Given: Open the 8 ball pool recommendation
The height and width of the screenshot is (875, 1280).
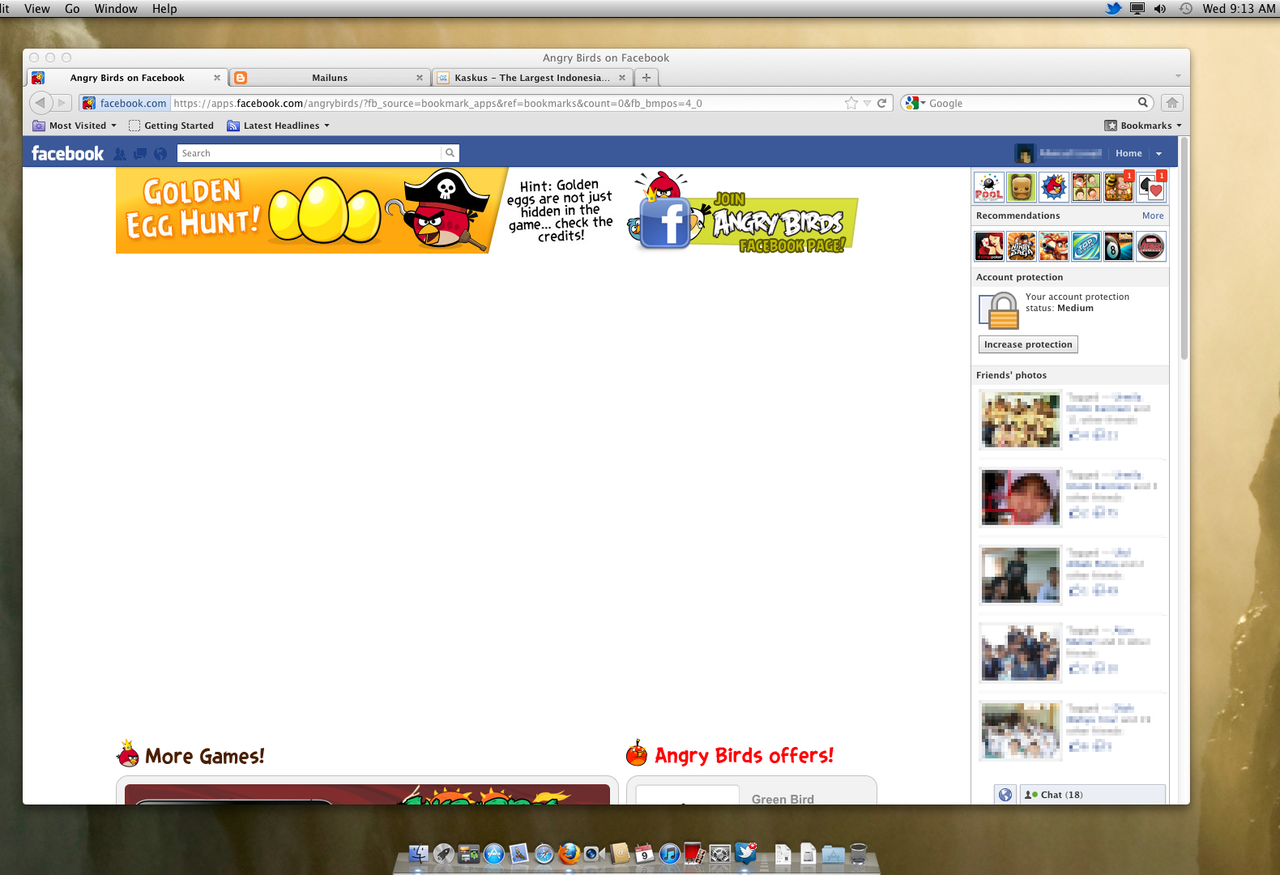Looking at the screenshot, I should pos(1119,246).
